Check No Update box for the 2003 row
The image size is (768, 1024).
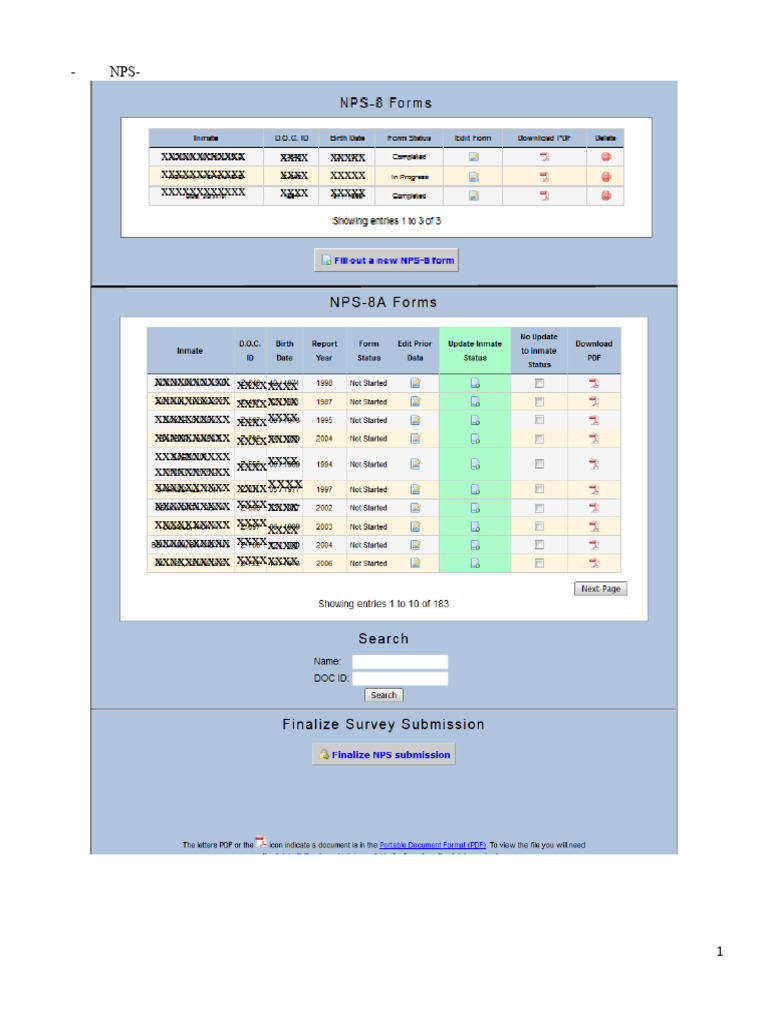[539, 526]
